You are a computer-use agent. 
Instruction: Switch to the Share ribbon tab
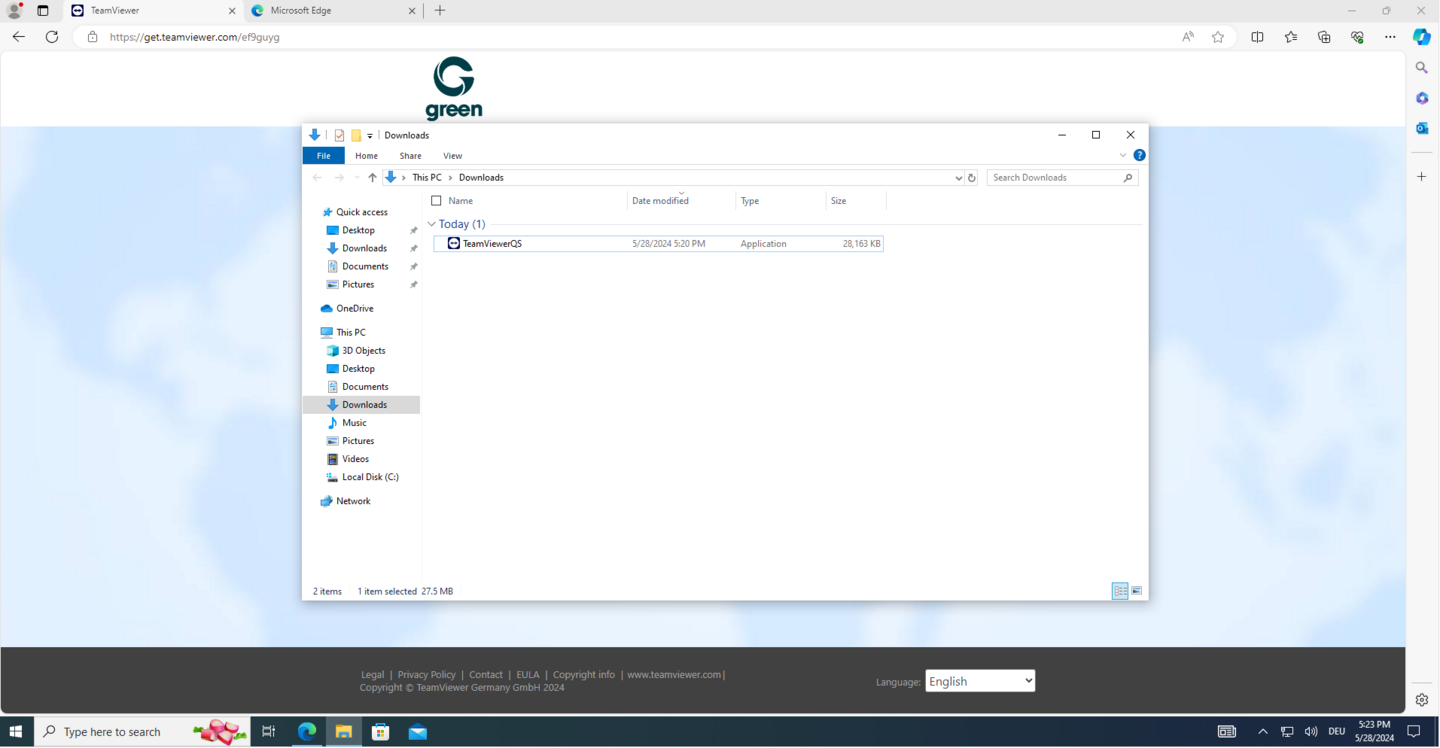click(x=410, y=156)
